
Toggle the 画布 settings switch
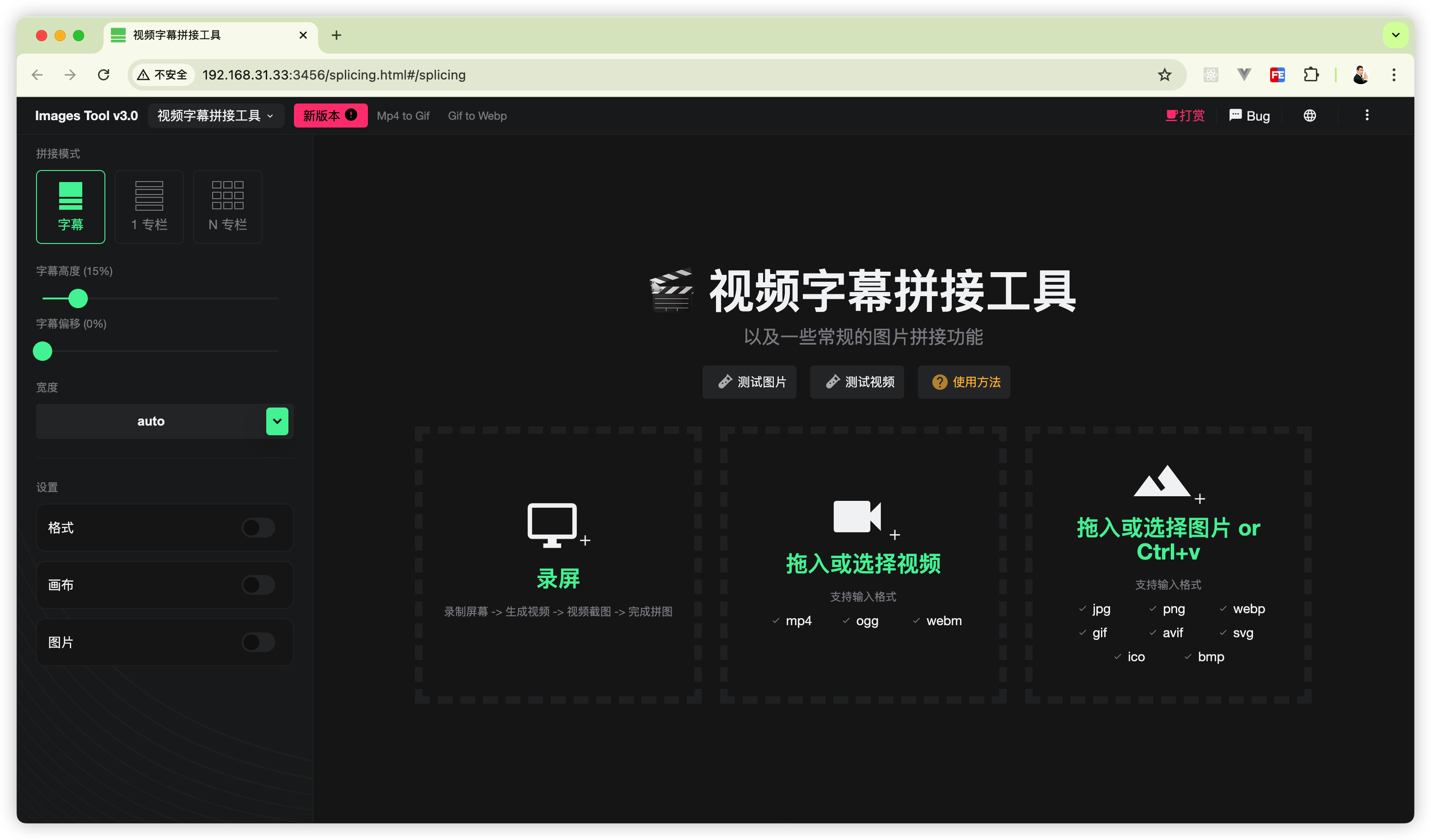[258, 584]
